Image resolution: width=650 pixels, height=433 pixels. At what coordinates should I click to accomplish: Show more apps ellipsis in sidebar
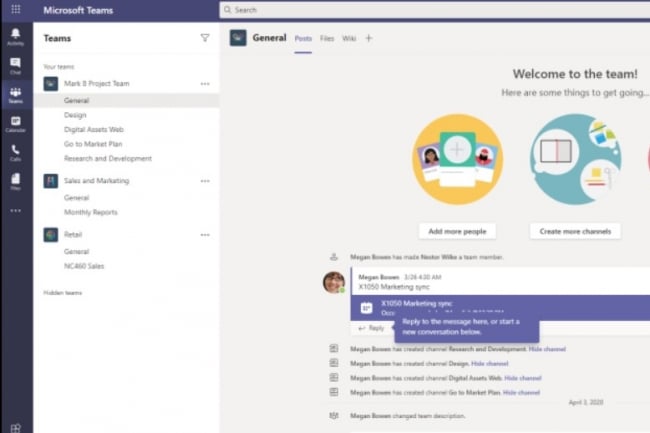click(15, 210)
